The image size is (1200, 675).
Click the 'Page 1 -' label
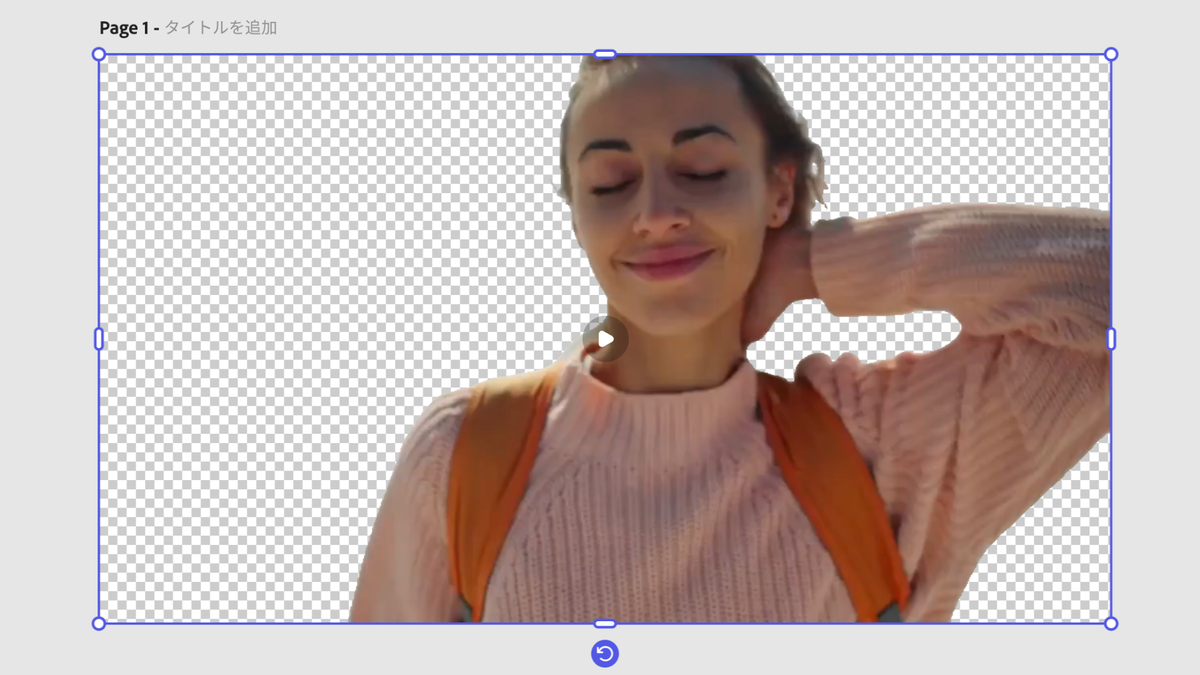click(x=129, y=28)
